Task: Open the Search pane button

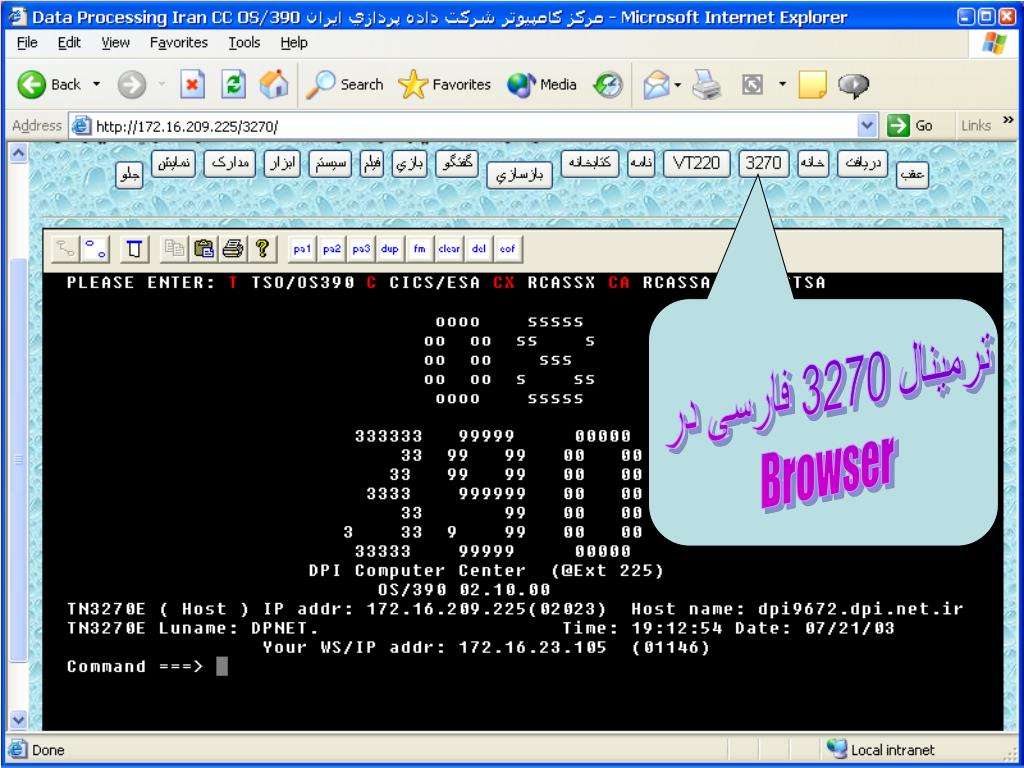Action: [345, 84]
